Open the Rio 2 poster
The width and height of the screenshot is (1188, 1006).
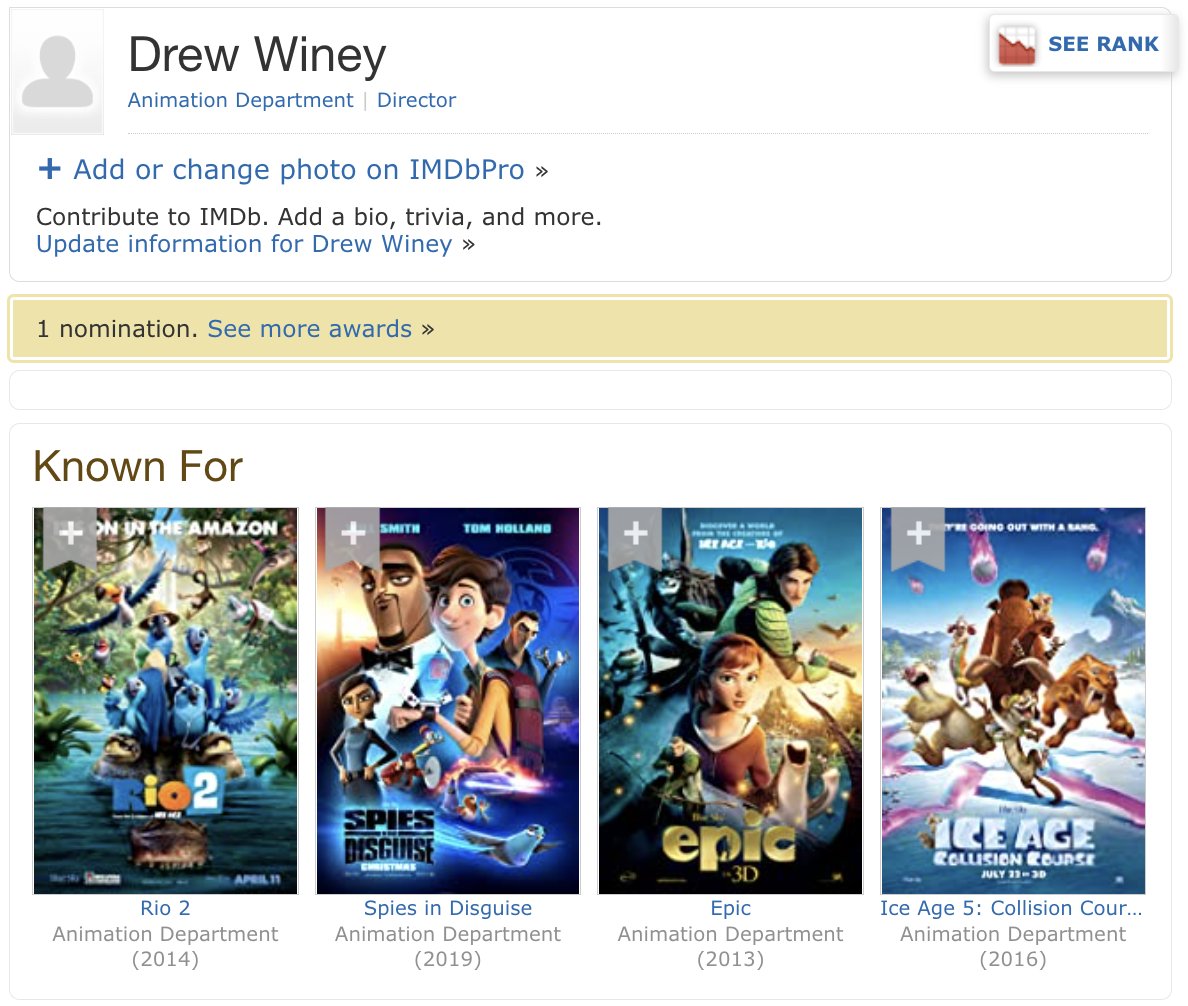click(x=166, y=701)
